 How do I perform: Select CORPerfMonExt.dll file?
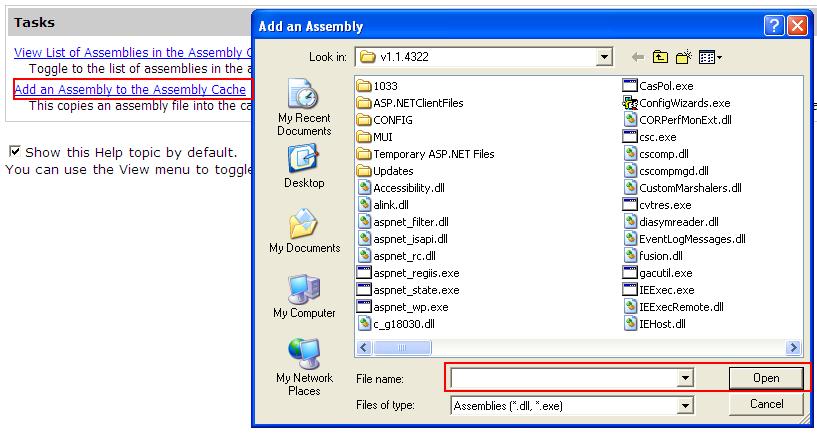(x=678, y=120)
